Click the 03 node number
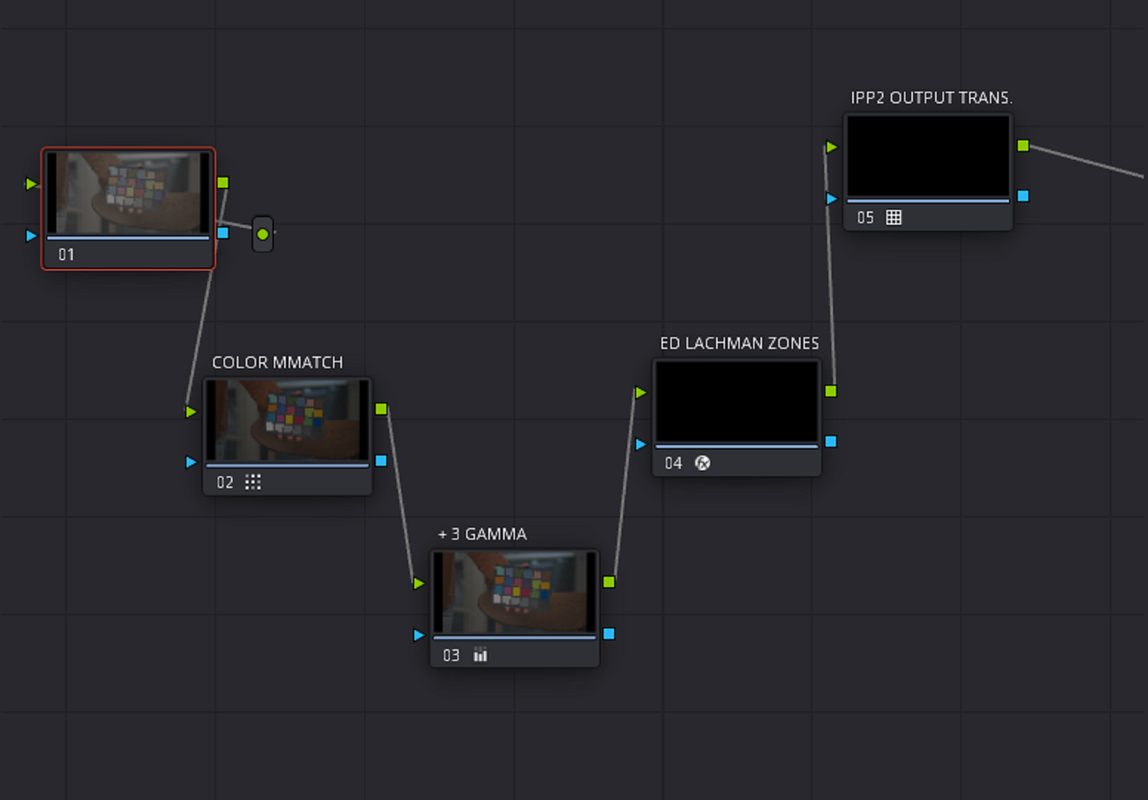1148x800 pixels. click(451, 655)
